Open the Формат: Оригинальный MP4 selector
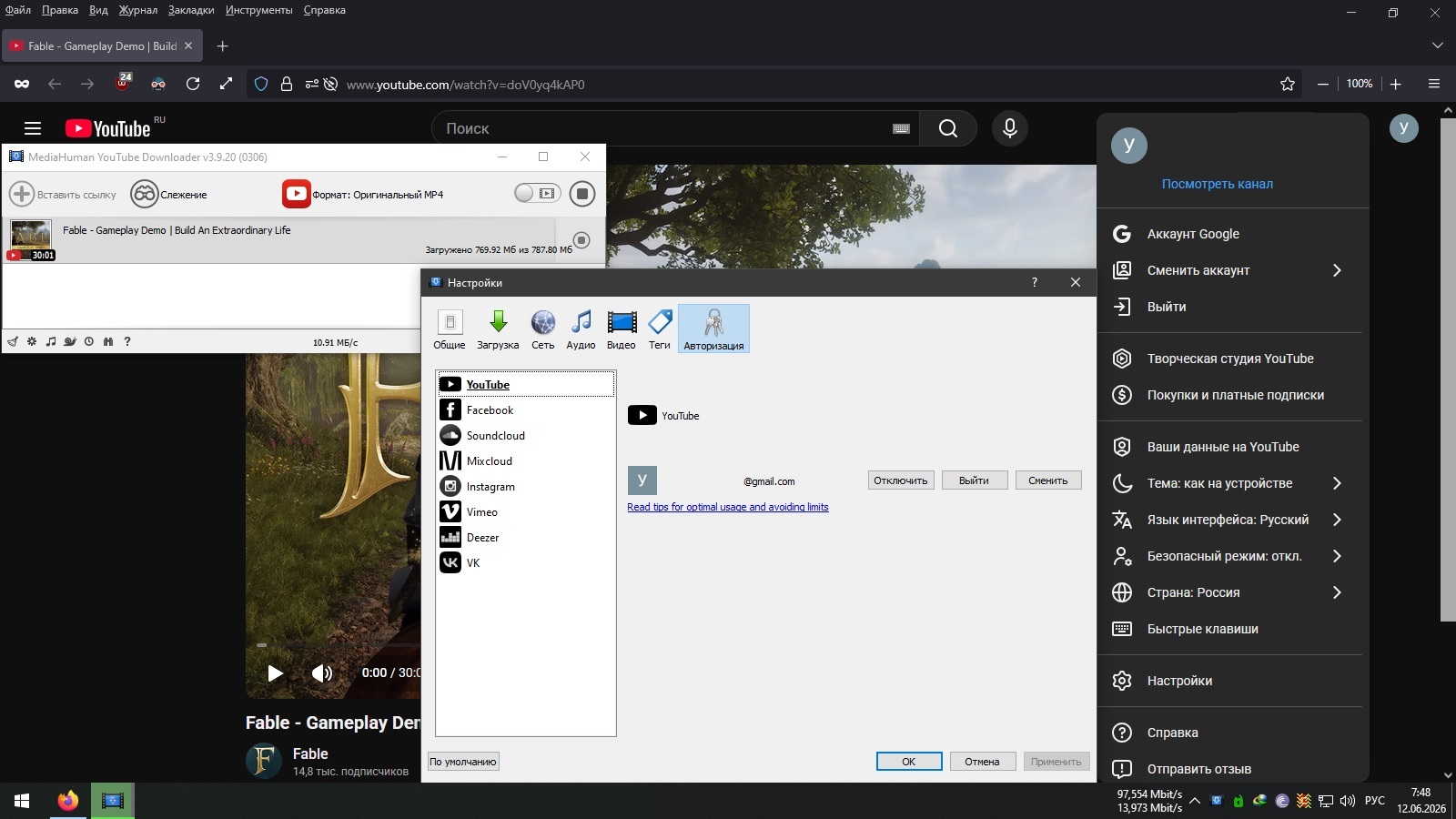 pos(363,194)
